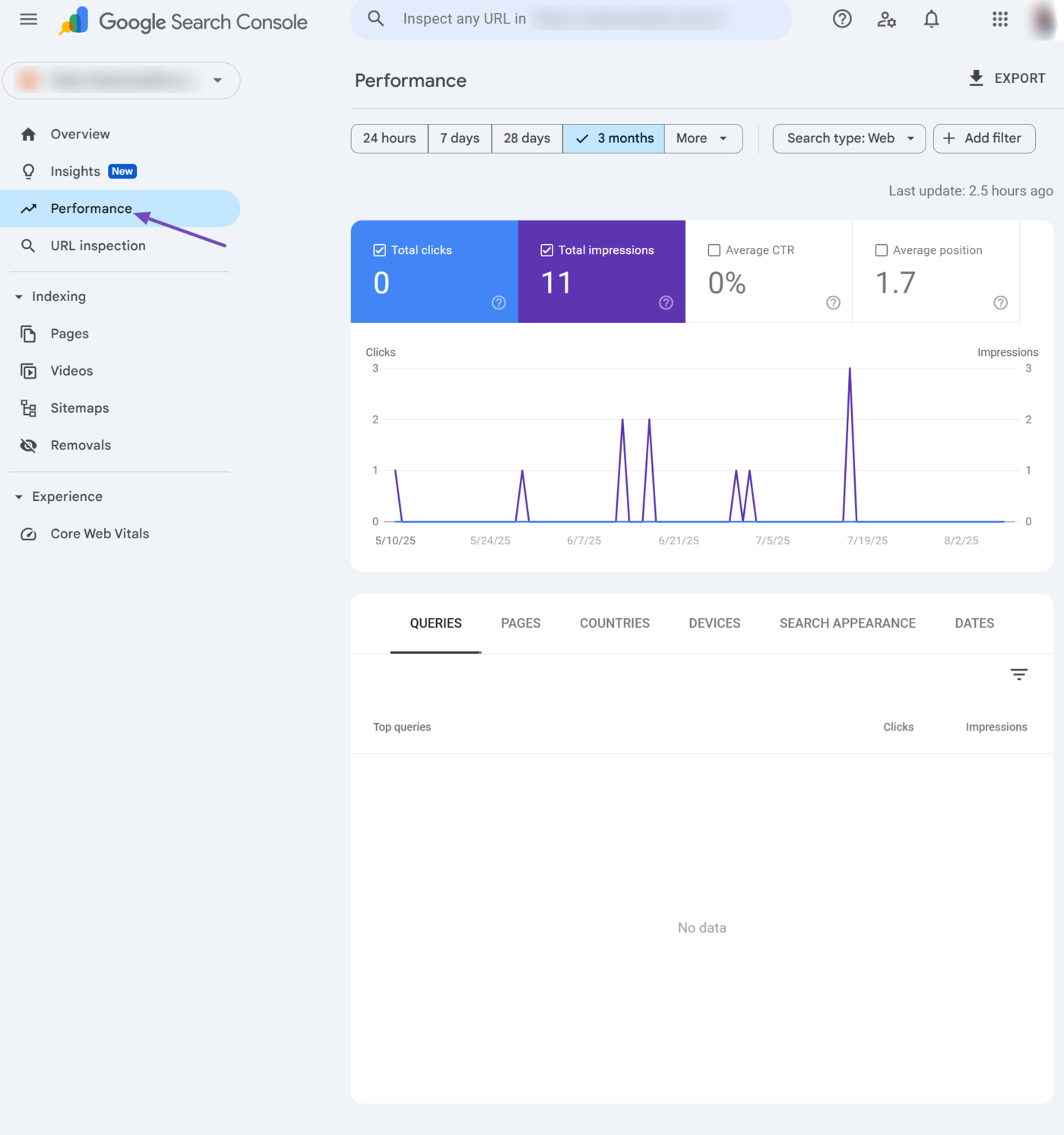1064x1135 pixels.
Task: Click the Add filter button
Action: pyautogui.click(x=983, y=138)
